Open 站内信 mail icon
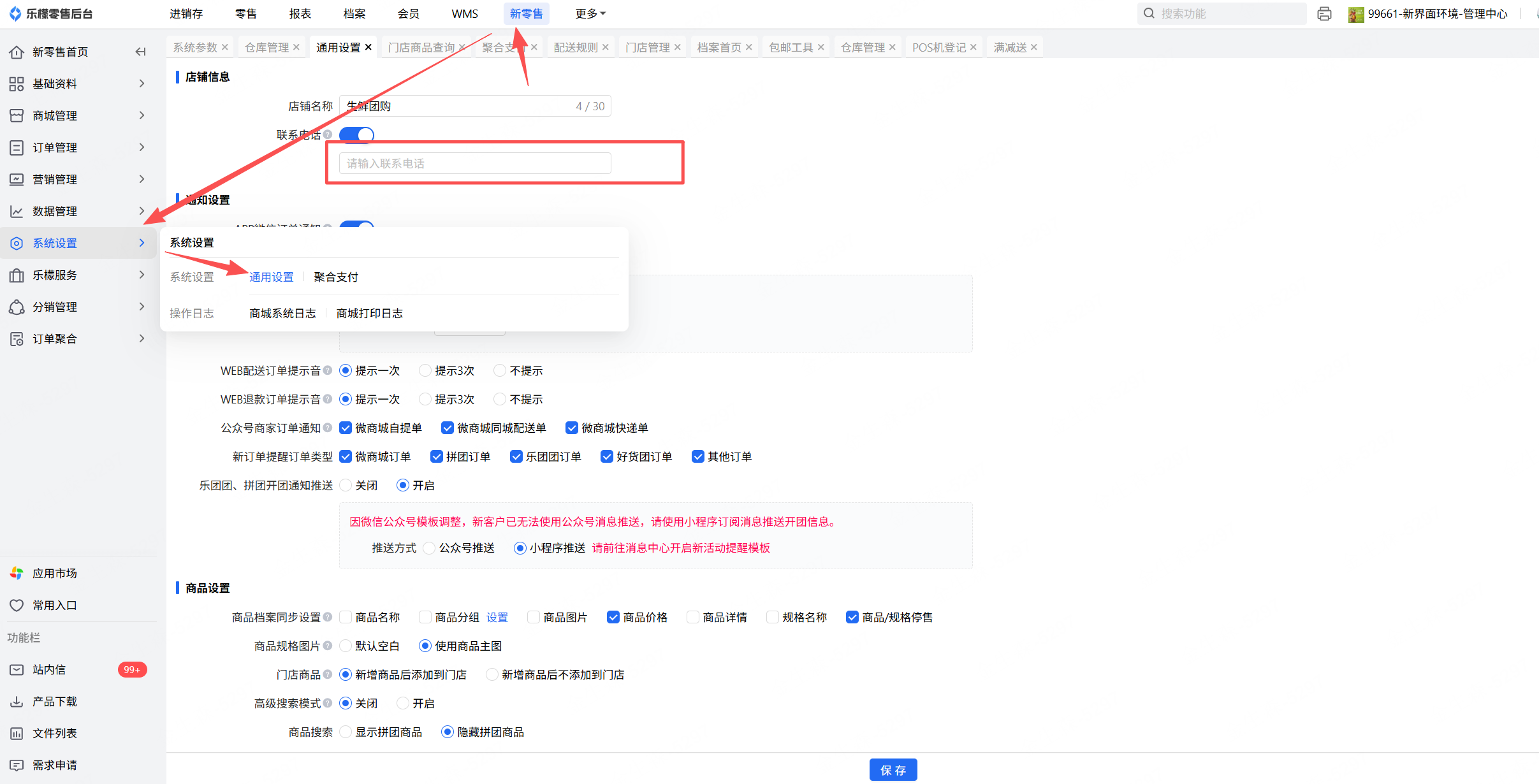This screenshot has width=1539, height=784. click(17, 669)
